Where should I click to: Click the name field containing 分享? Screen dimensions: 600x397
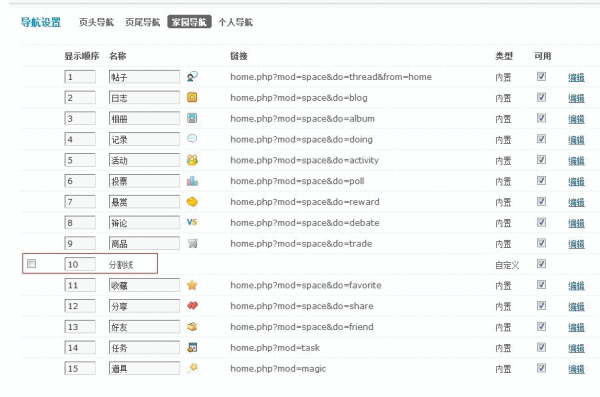144,306
